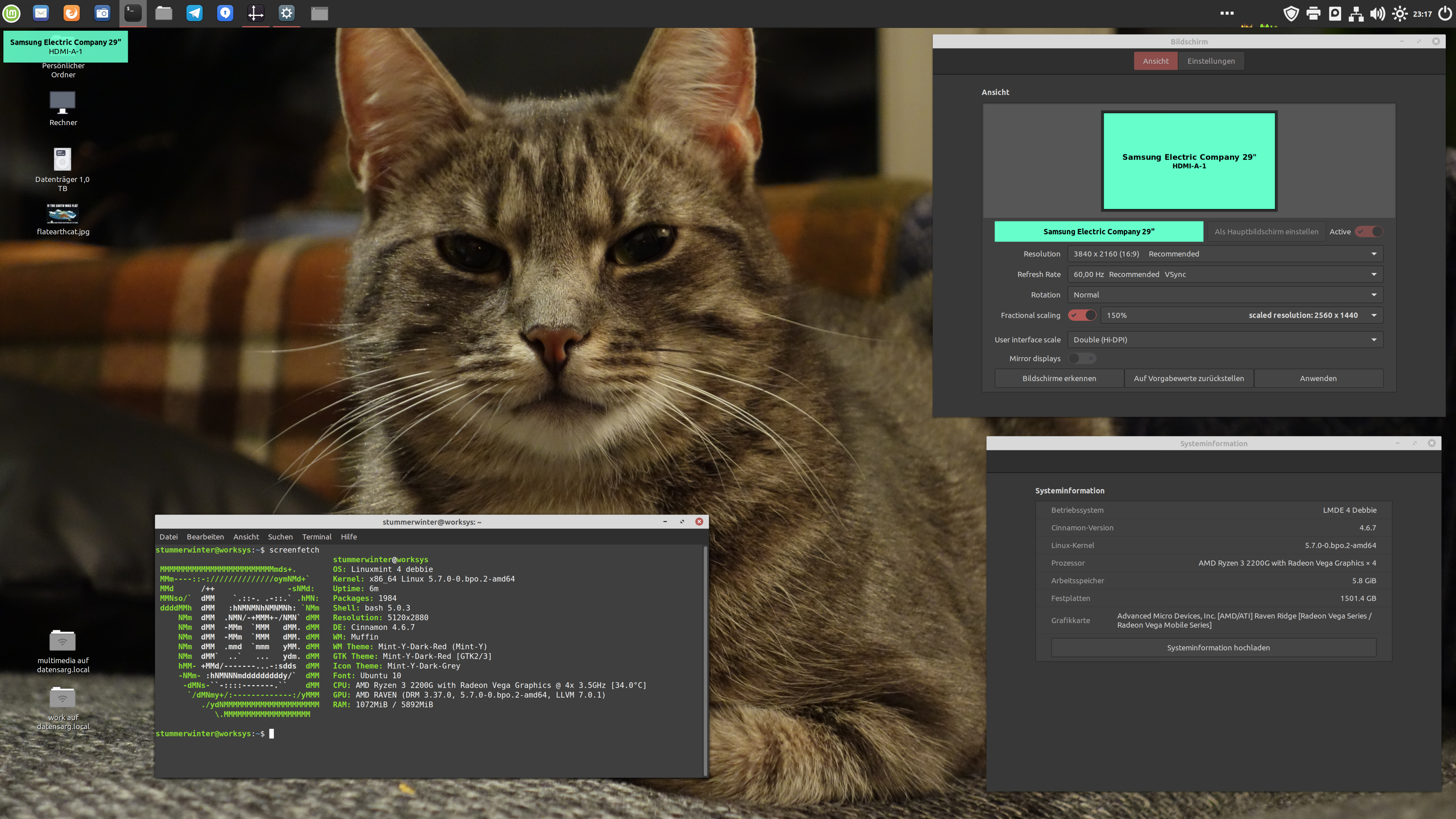
Task: Enable the Mirror displays switch
Action: (1083, 358)
